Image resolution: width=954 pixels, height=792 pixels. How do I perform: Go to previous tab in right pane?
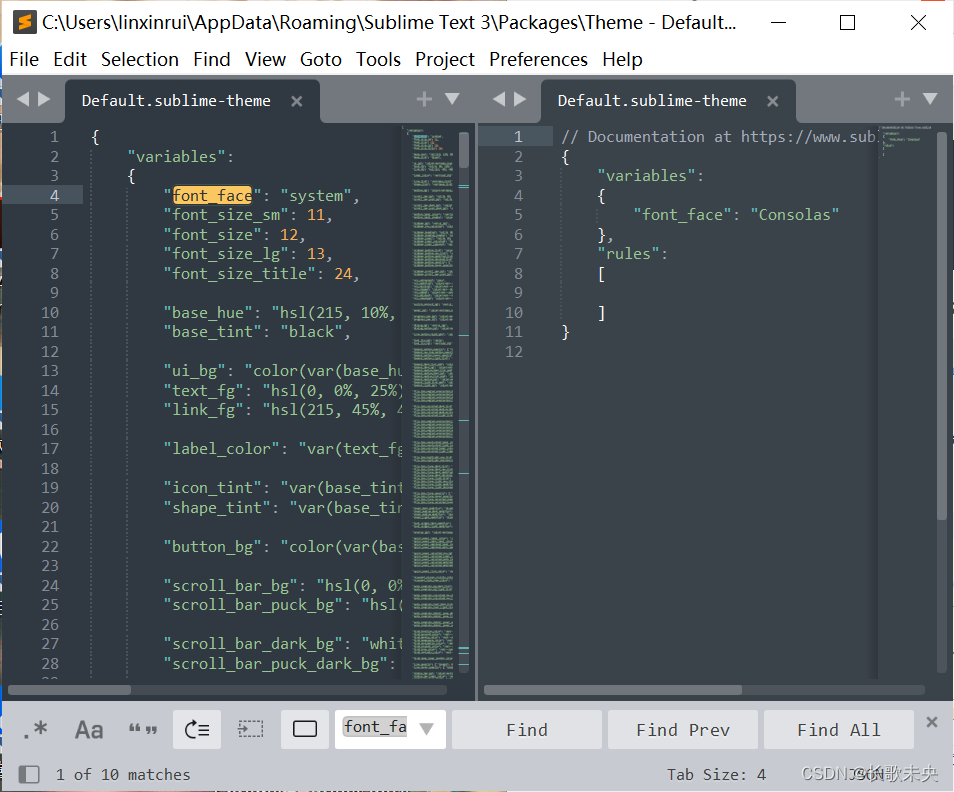(x=499, y=99)
